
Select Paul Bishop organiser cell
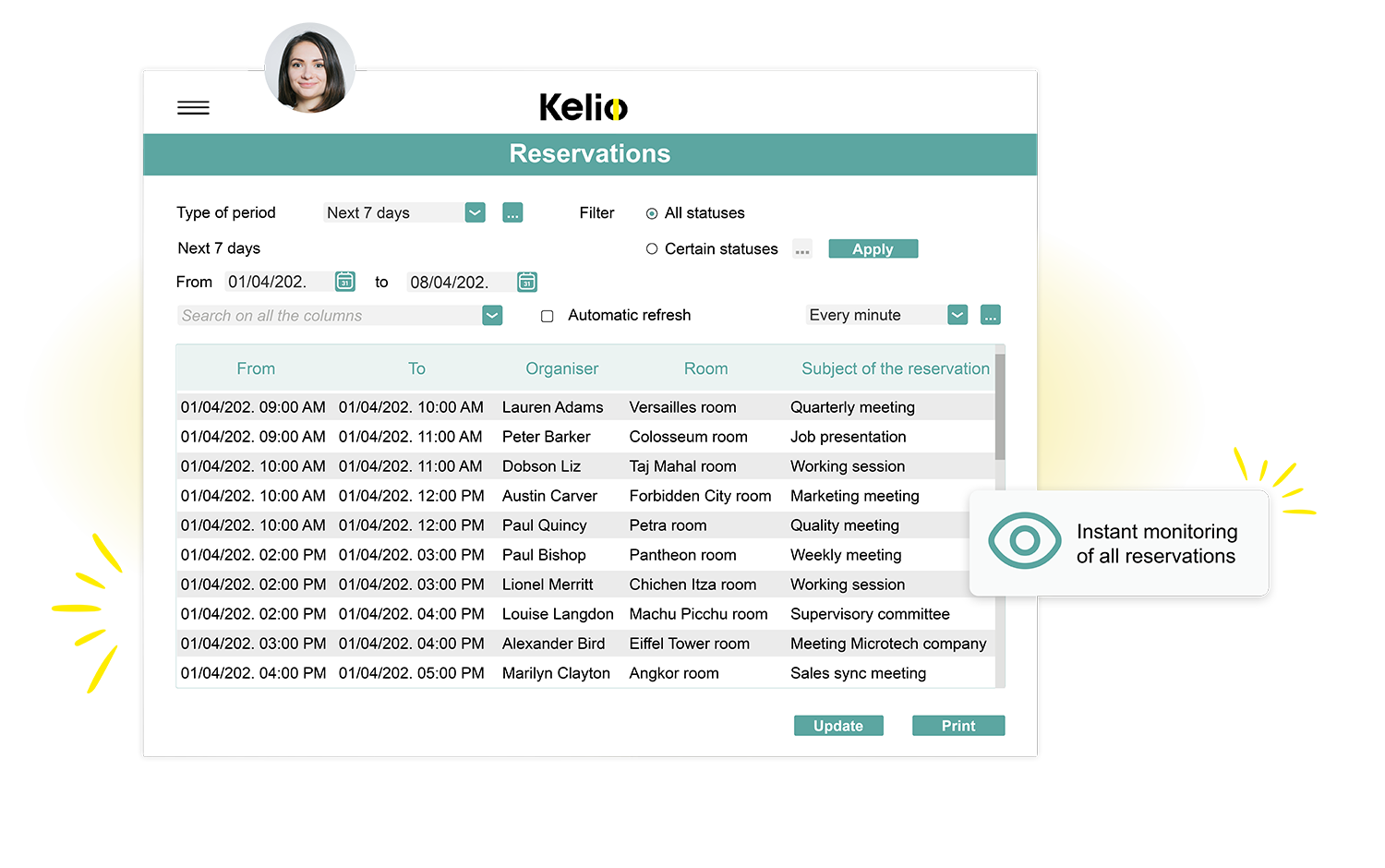pos(544,555)
